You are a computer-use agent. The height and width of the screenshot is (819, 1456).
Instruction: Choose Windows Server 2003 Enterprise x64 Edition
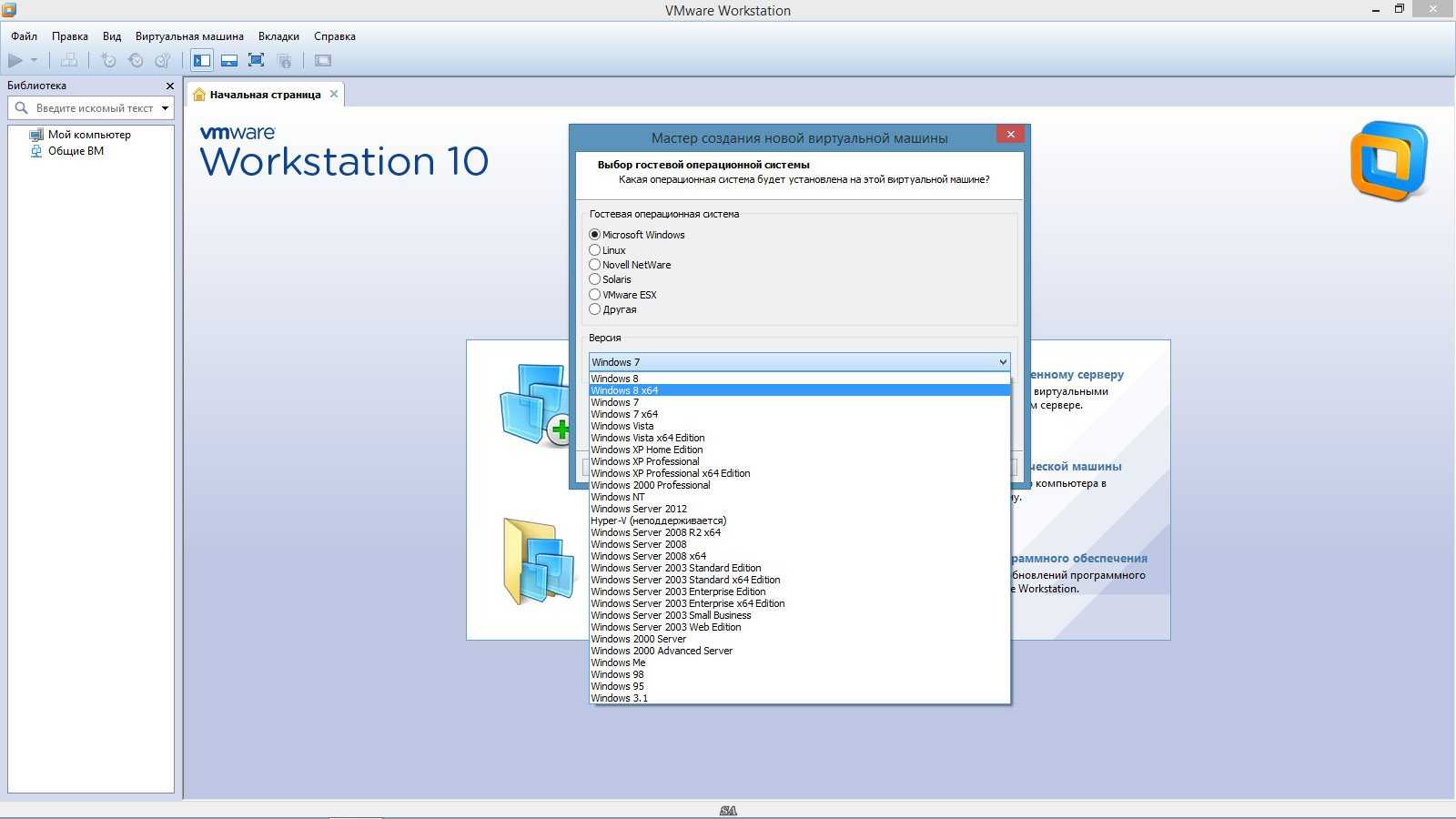click(799, 603)
